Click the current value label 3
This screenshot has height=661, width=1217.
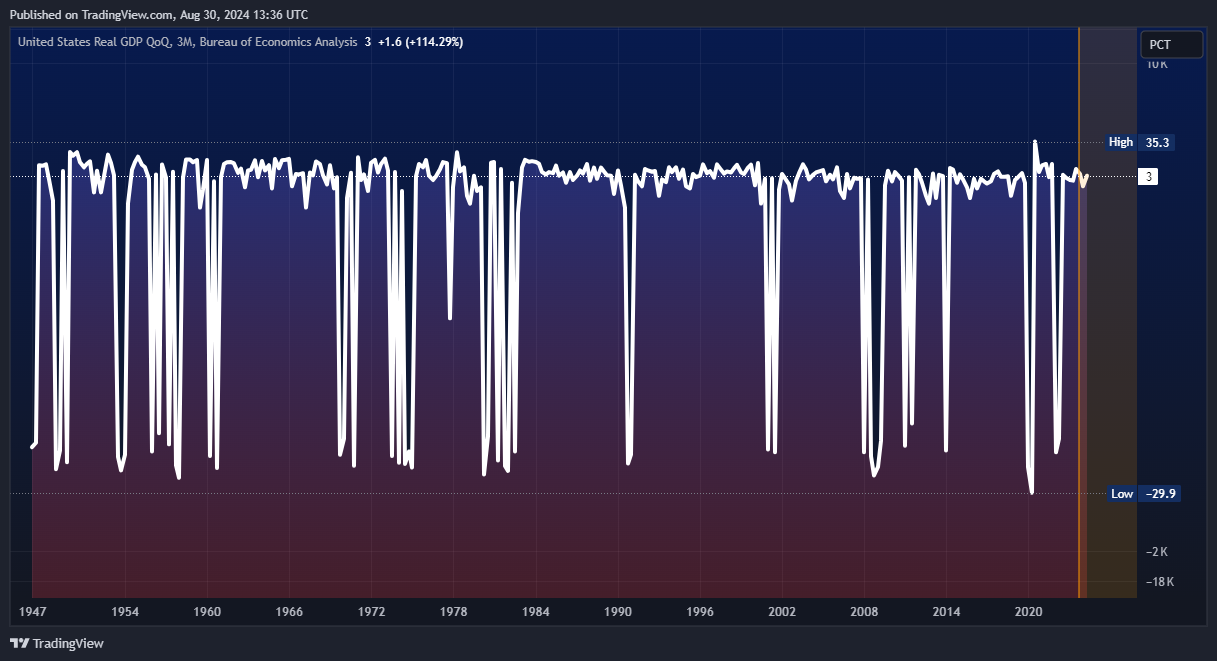(x=1150, y=177)
